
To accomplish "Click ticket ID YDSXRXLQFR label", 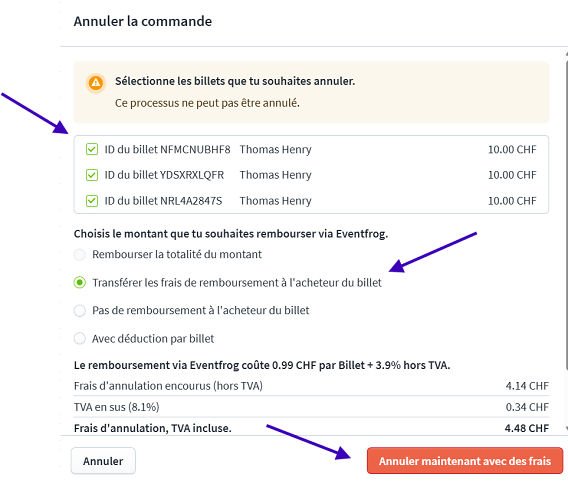I will pos(164,175).
